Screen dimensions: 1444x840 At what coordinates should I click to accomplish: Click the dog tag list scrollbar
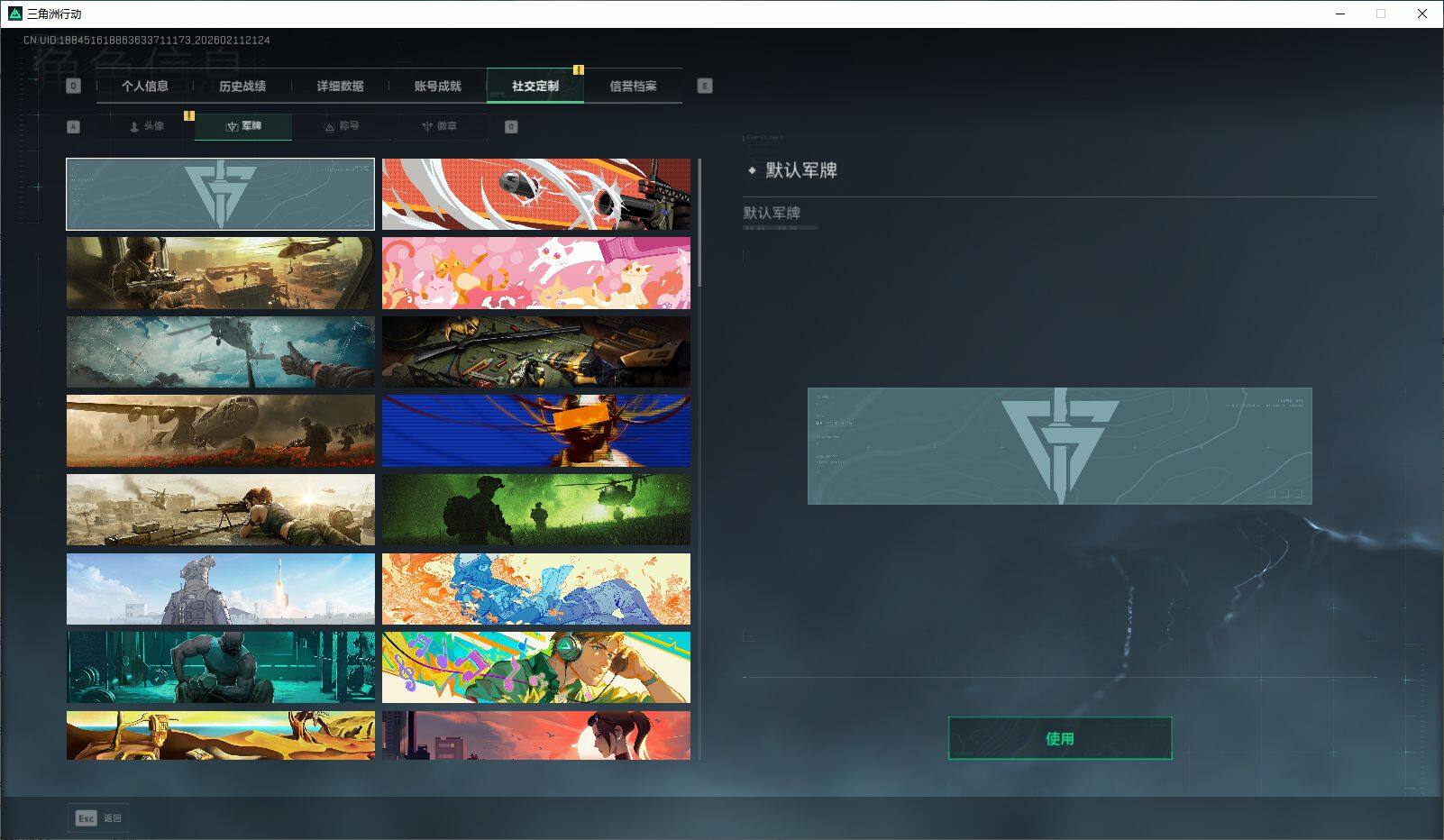click(x=699, y=224)
